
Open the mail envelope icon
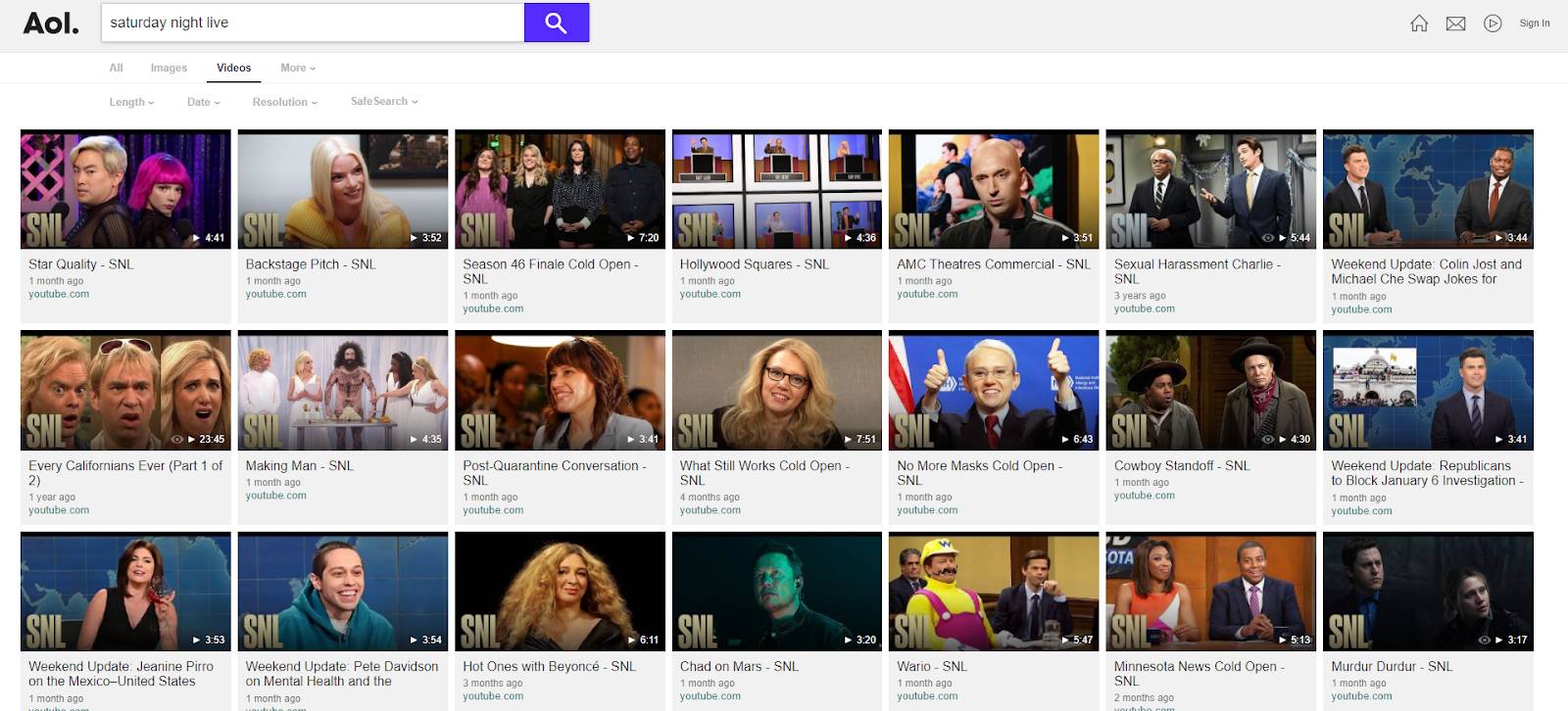(x=1456, y=24)
